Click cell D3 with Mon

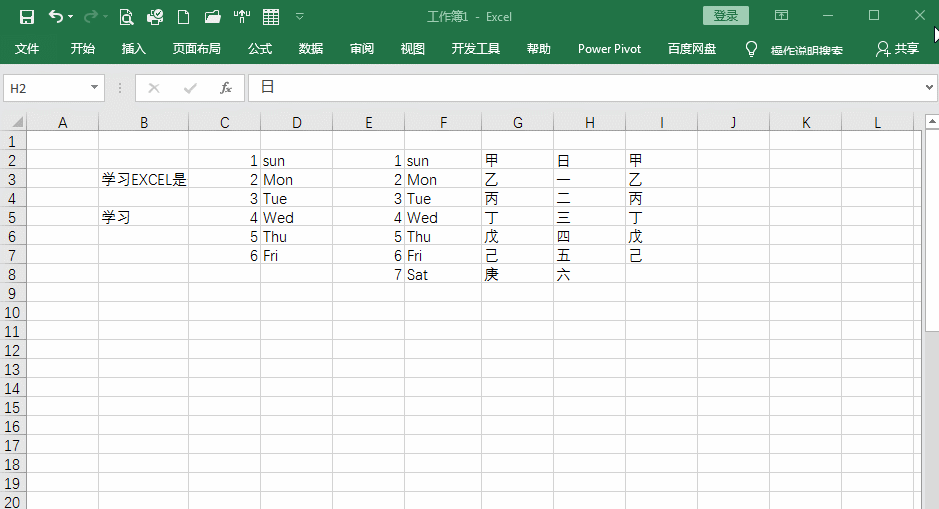296,180
